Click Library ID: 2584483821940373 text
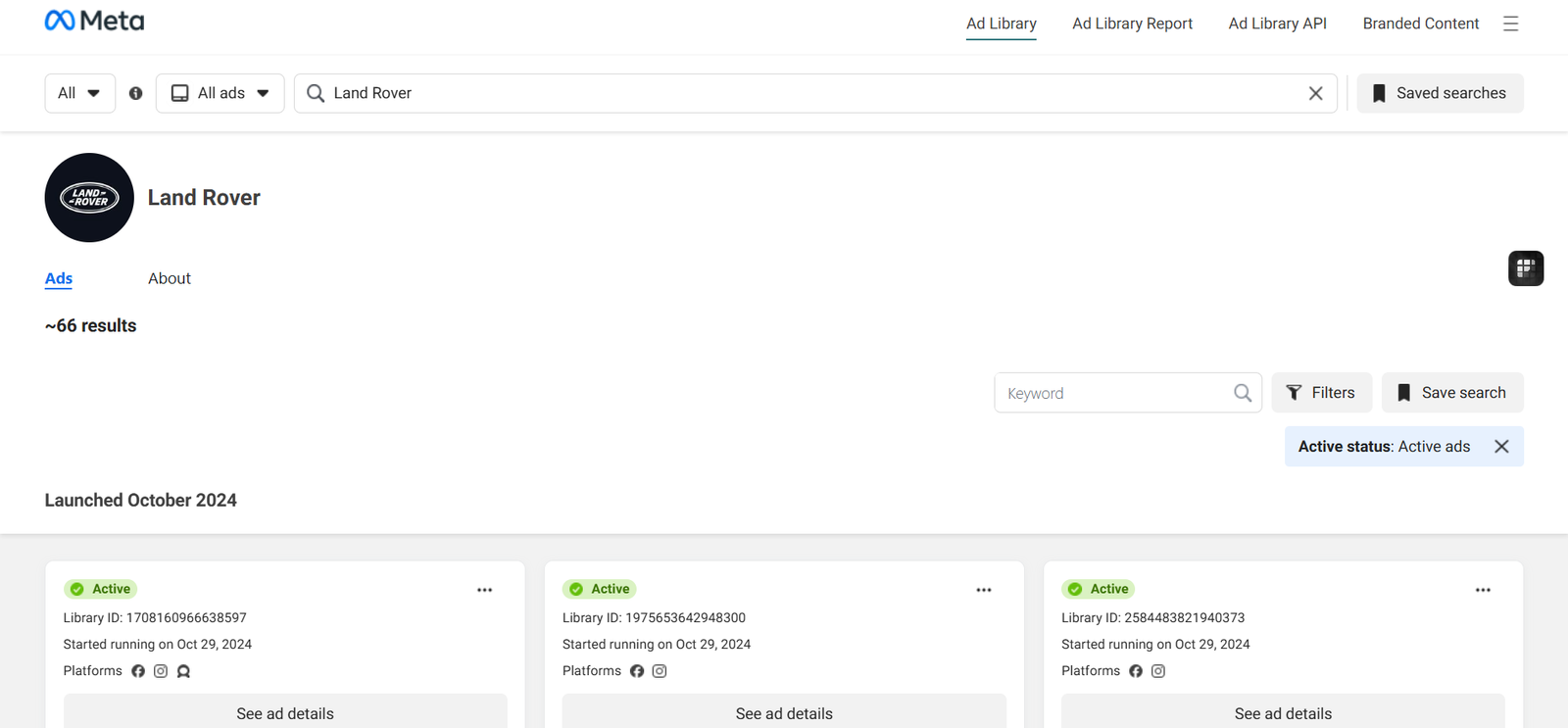Image resolution: width=1568 pixels, height=728 pixels. click(1152, 618)
